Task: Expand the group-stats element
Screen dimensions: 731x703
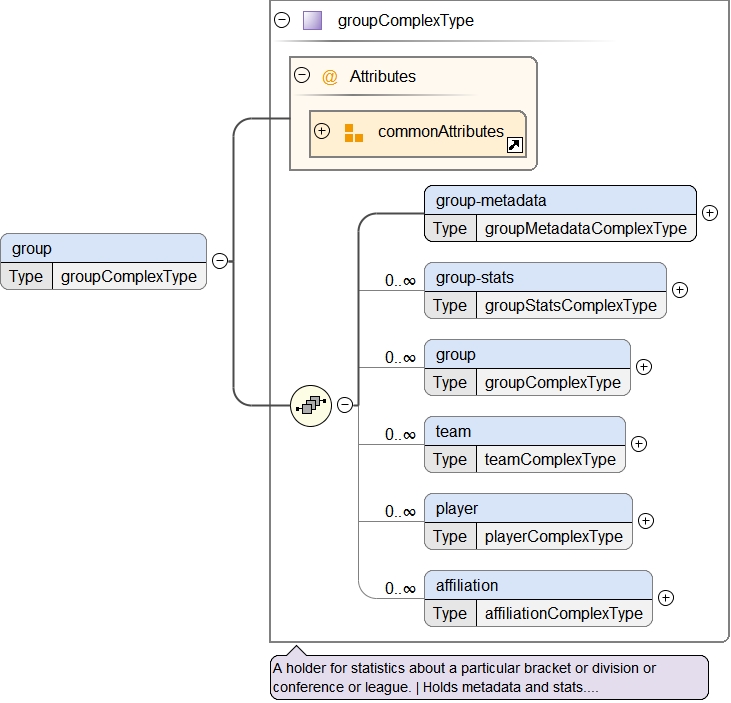Action: click(679, 290)
